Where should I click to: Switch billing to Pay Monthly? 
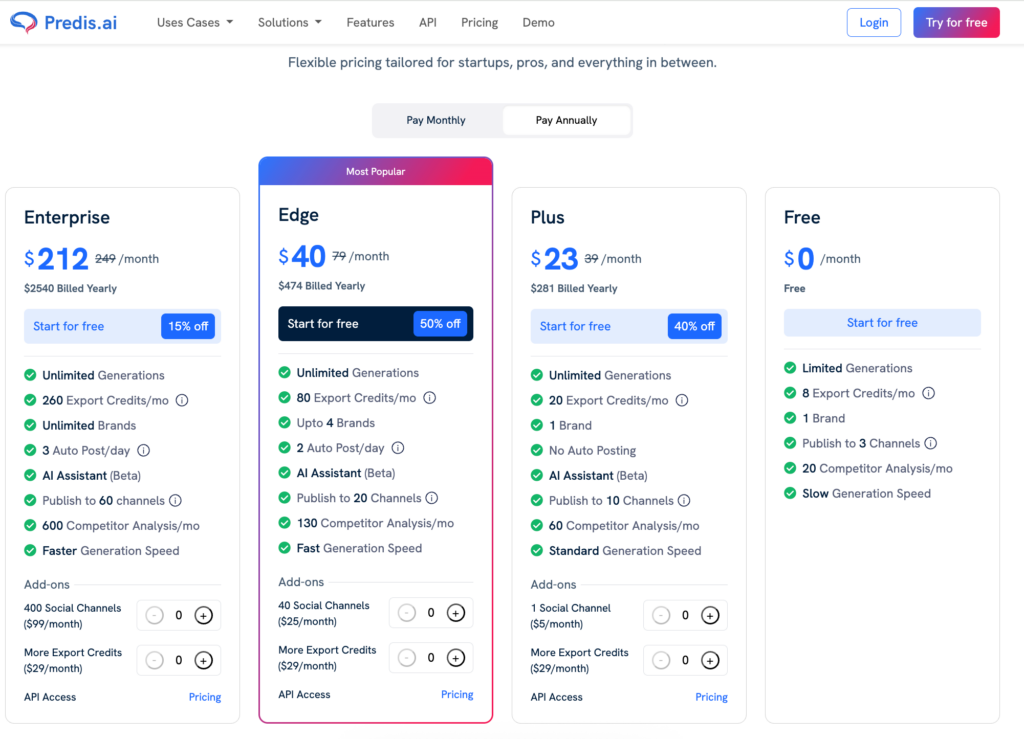(x=436, y=120)
